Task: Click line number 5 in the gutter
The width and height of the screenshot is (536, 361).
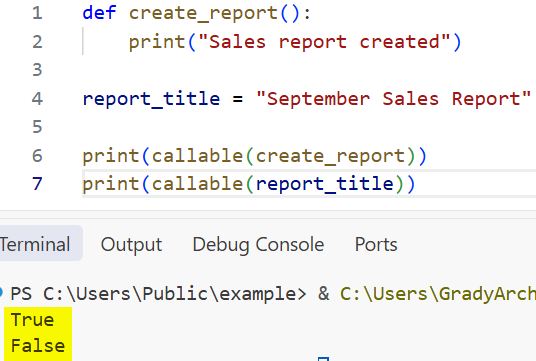Action: click(x=37, y=127)
